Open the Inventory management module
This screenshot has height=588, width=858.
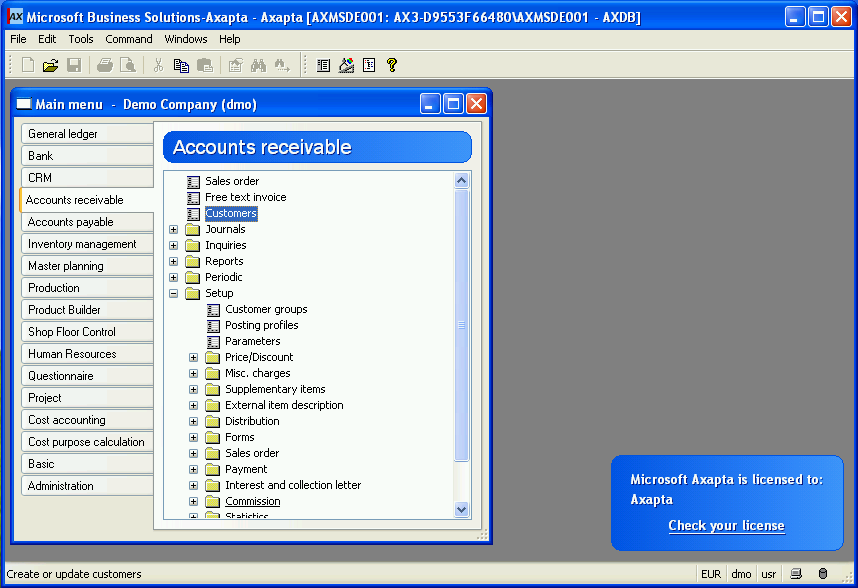click(87, 244)
